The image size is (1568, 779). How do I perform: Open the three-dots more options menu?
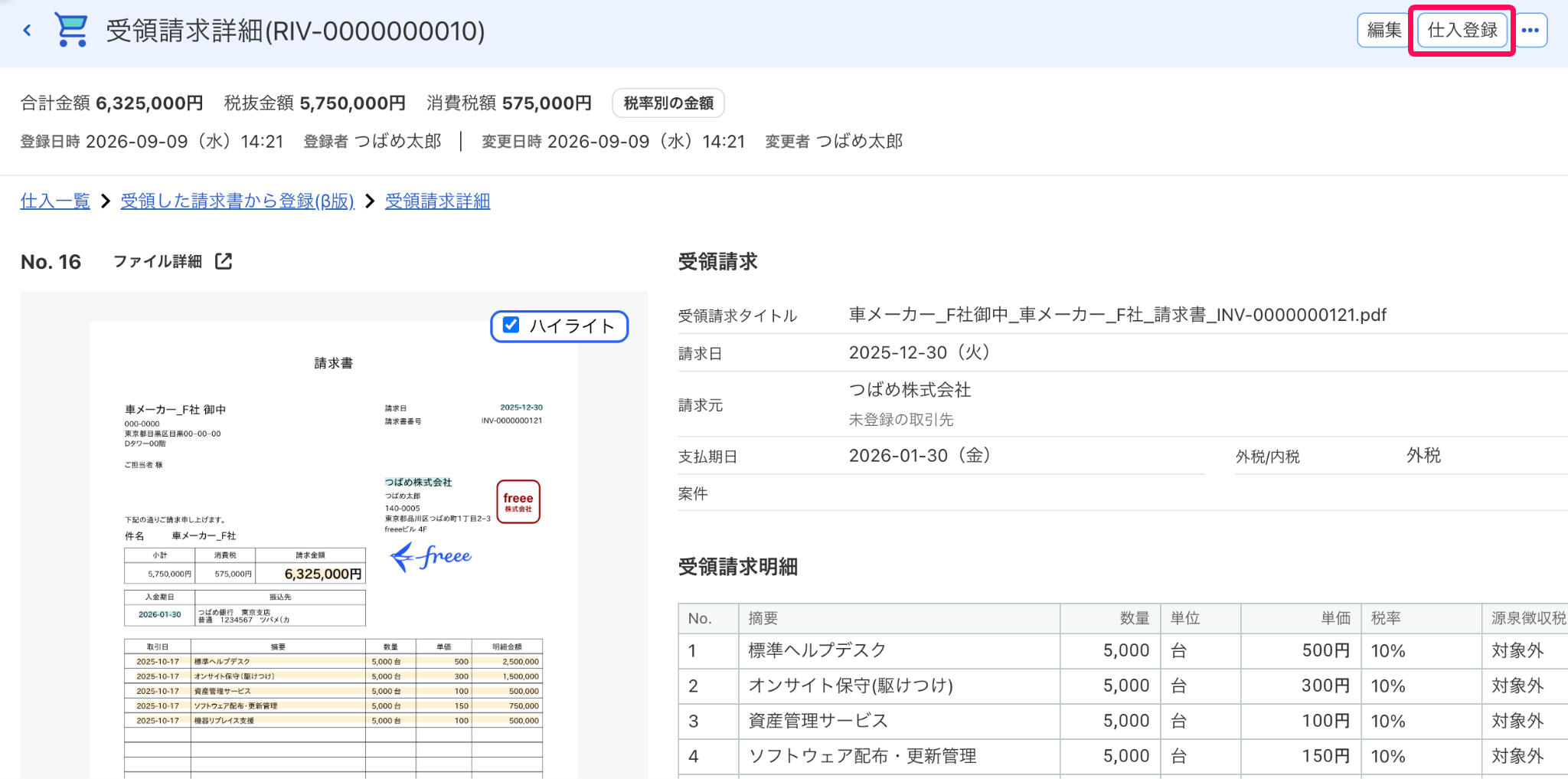tap(1530, 31)
